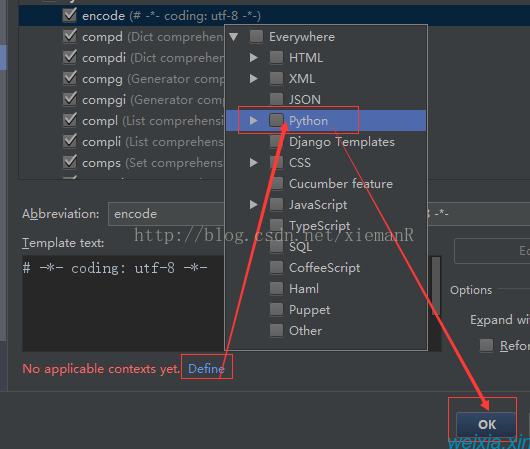
Task: Select the CoffeeScript context entry
Action: 324,268
